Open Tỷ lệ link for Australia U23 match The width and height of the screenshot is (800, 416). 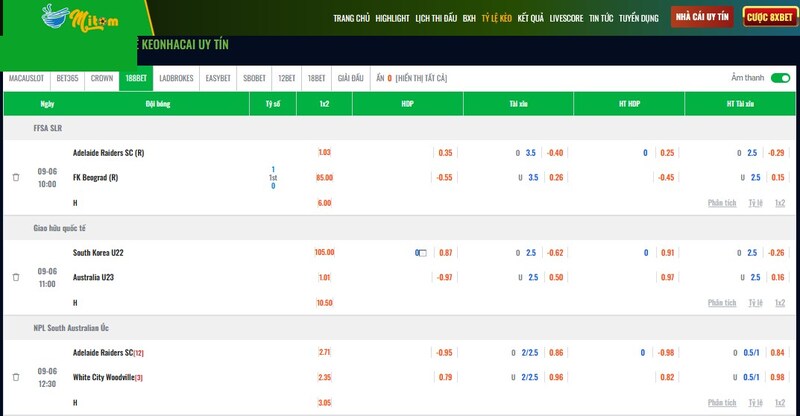pyautogui.click(x=756, y=303)
